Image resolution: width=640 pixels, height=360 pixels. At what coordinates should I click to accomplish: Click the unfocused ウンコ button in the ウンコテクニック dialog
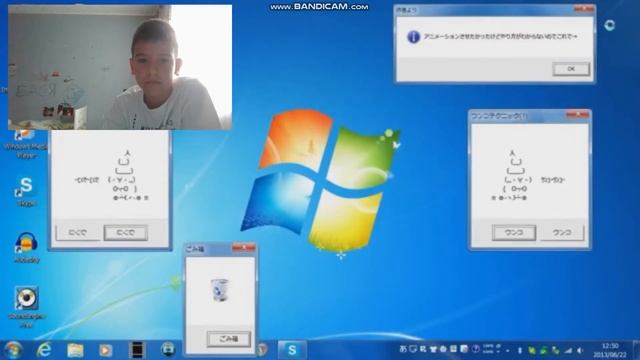click(x=562, y=232)
